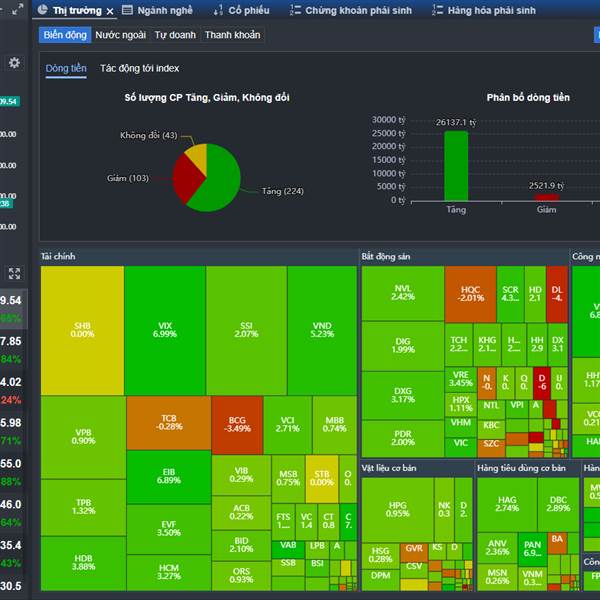The height and width of the screenshot is (600, 600).
Task: Select the ANV 2.36% treemap tile
Action: pyautogui.click(x=497, y=548)
